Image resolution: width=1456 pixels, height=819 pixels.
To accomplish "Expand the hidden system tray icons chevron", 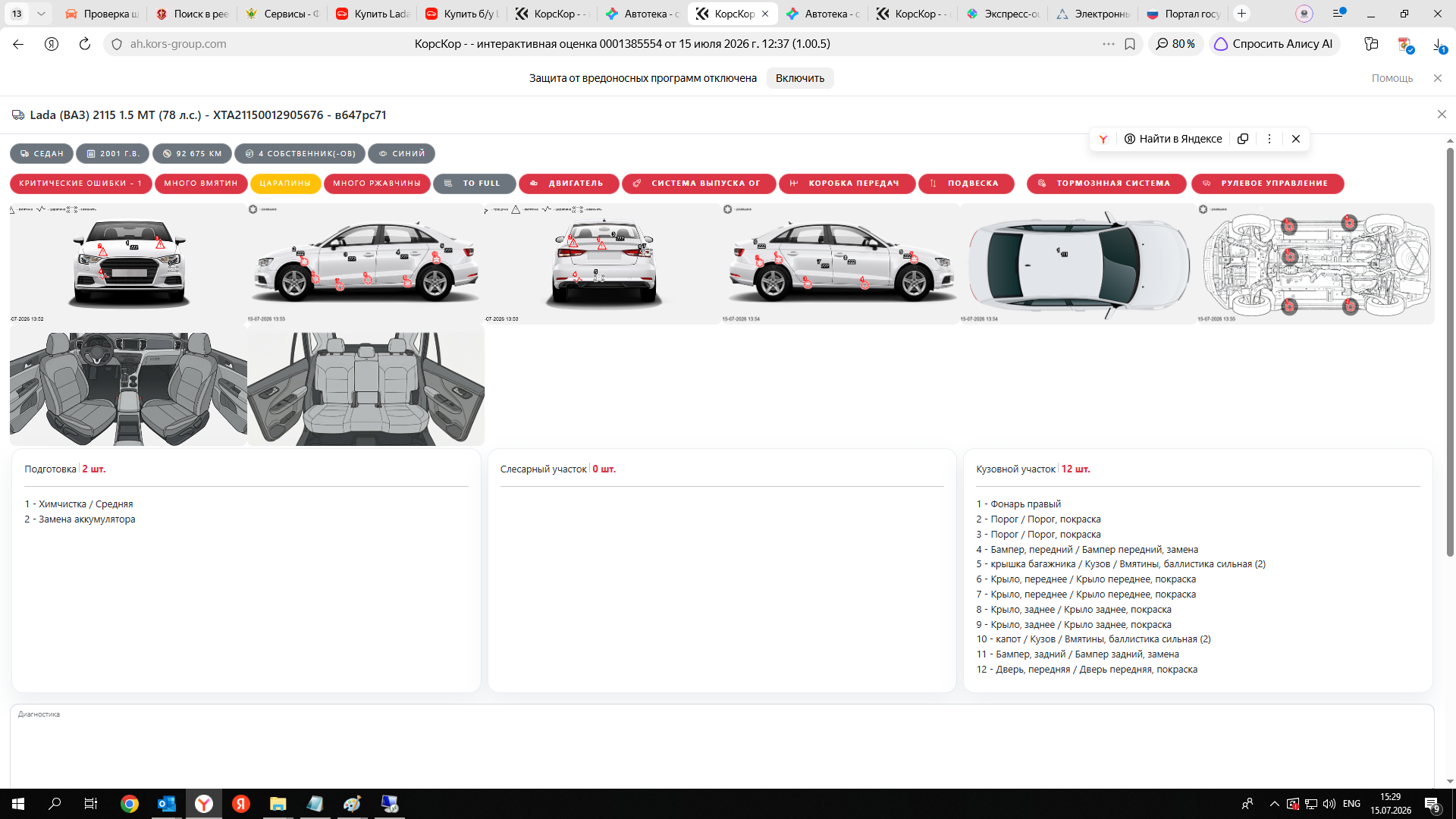I will click(1274, 804).
